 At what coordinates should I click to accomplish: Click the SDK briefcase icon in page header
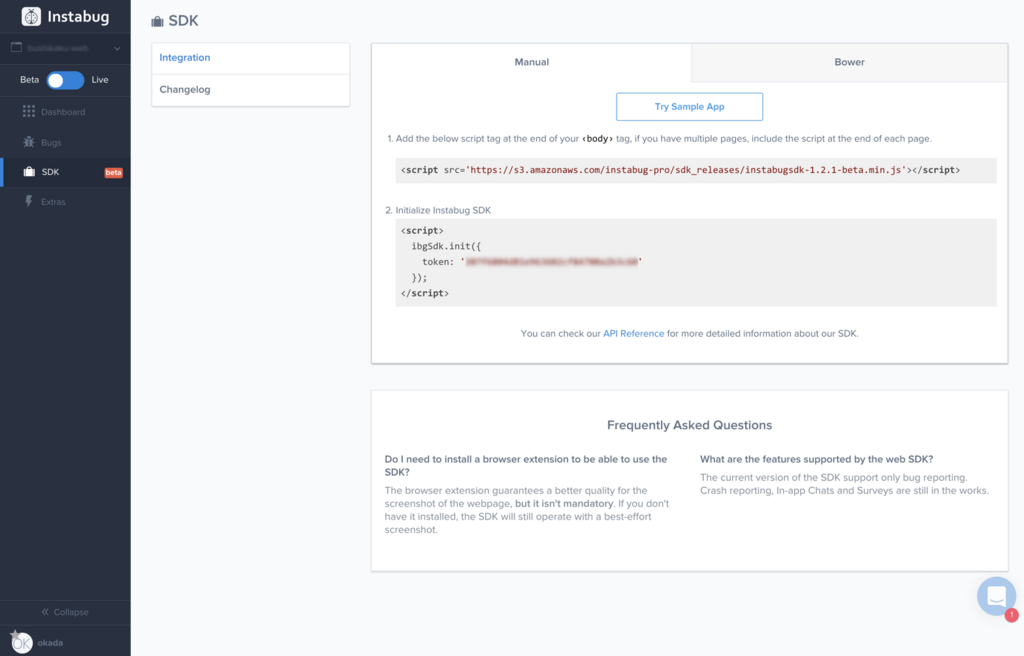click(157, 21)
